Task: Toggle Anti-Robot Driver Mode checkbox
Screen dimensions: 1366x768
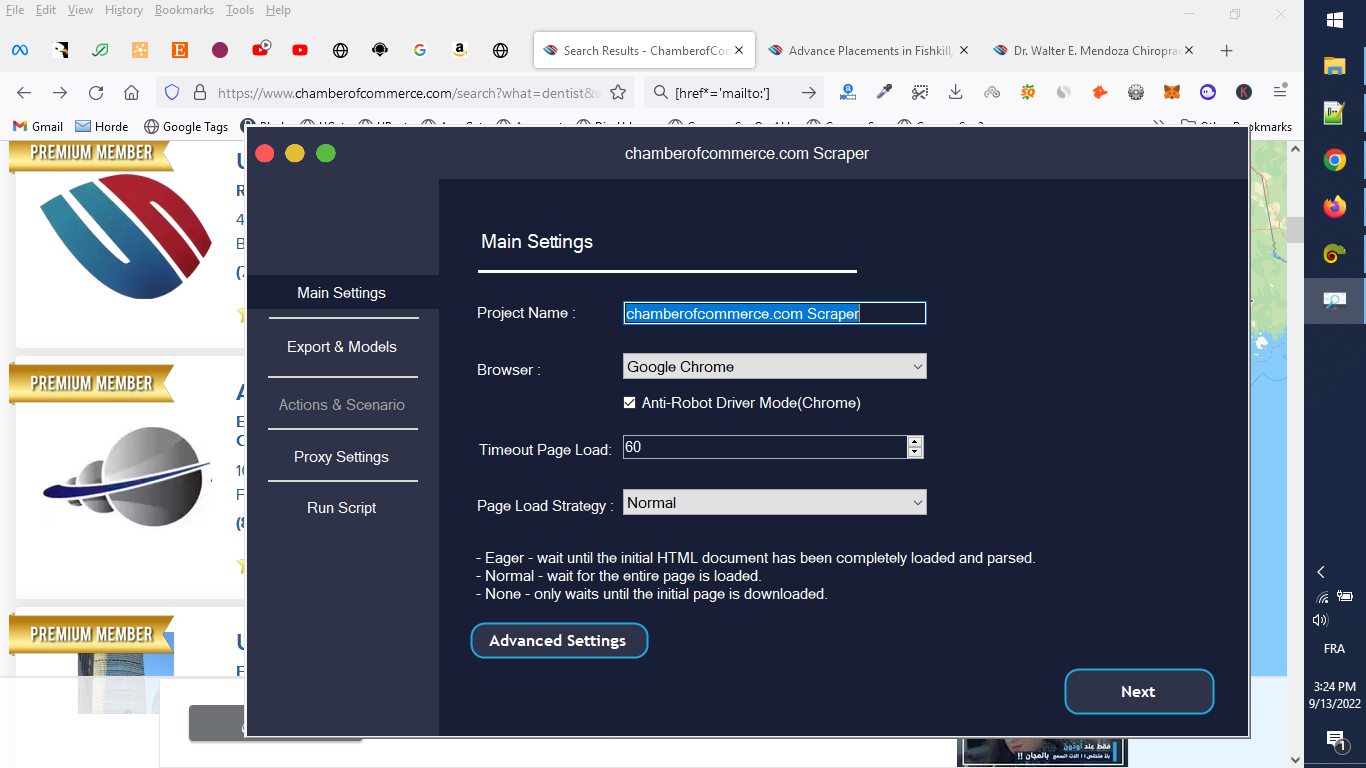Action: point(629,403)
